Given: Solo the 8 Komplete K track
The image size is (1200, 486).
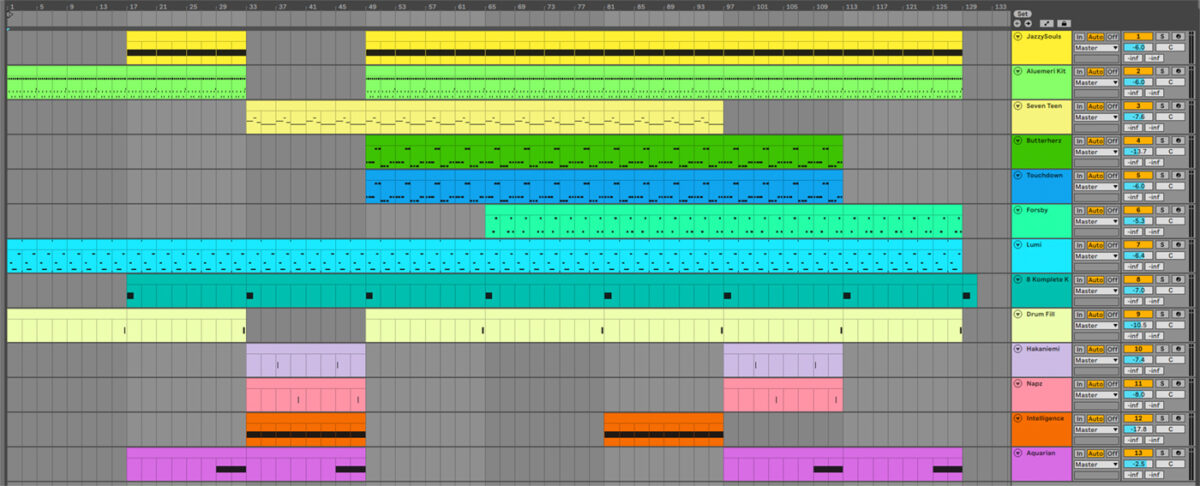Looking at the screenshot, I should pyautogui.click(x=1162, y=279).
